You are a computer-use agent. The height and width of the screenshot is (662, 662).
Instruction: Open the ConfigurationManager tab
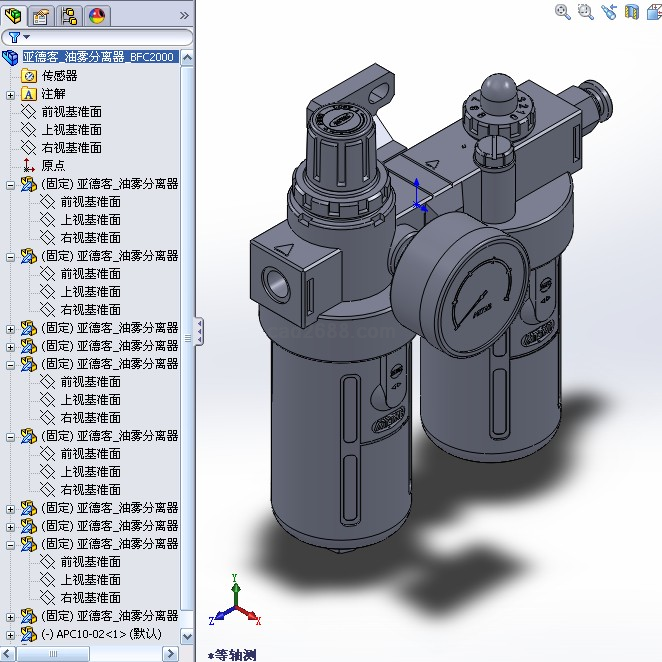coord(69,15)
